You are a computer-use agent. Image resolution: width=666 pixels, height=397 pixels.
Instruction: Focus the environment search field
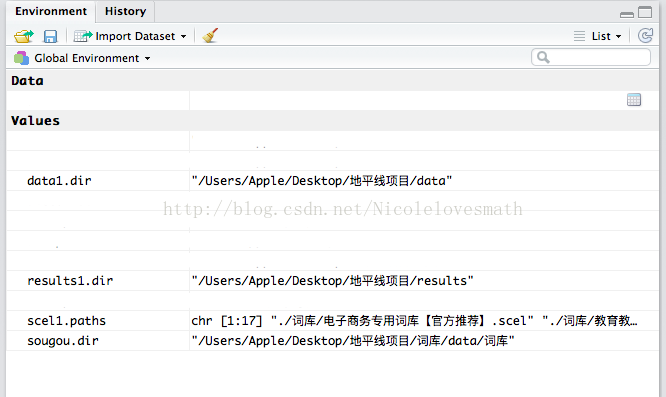pyautogui.click(x=591, y=57)
